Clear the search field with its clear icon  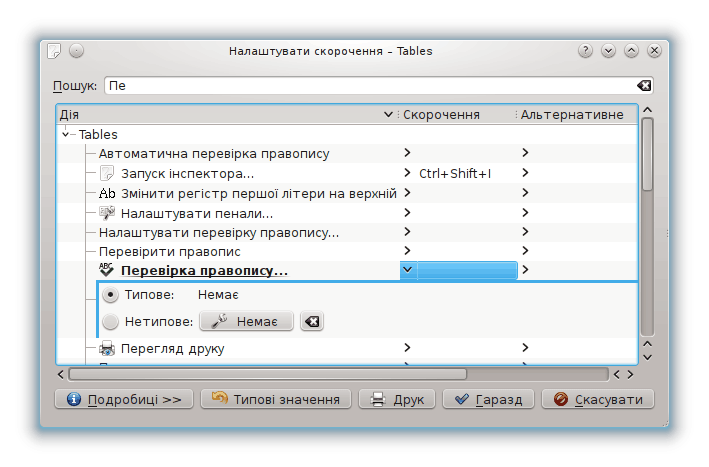coord(644,86)
